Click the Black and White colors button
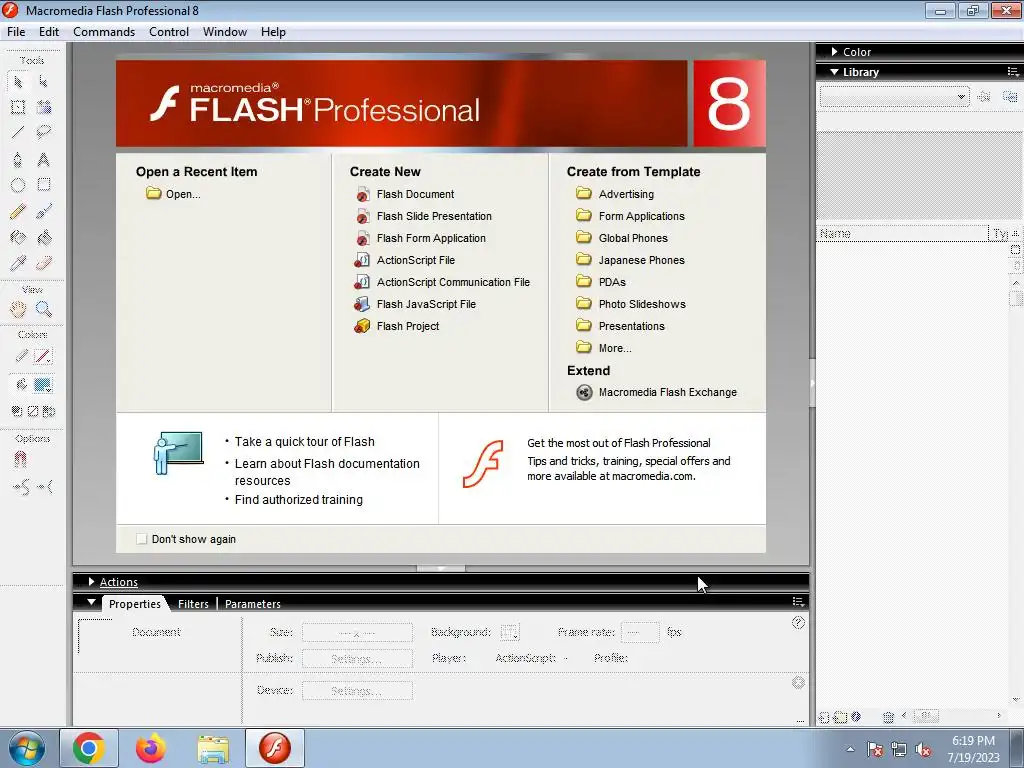Screen dimensions: 1024x768 tap(17, 411)
